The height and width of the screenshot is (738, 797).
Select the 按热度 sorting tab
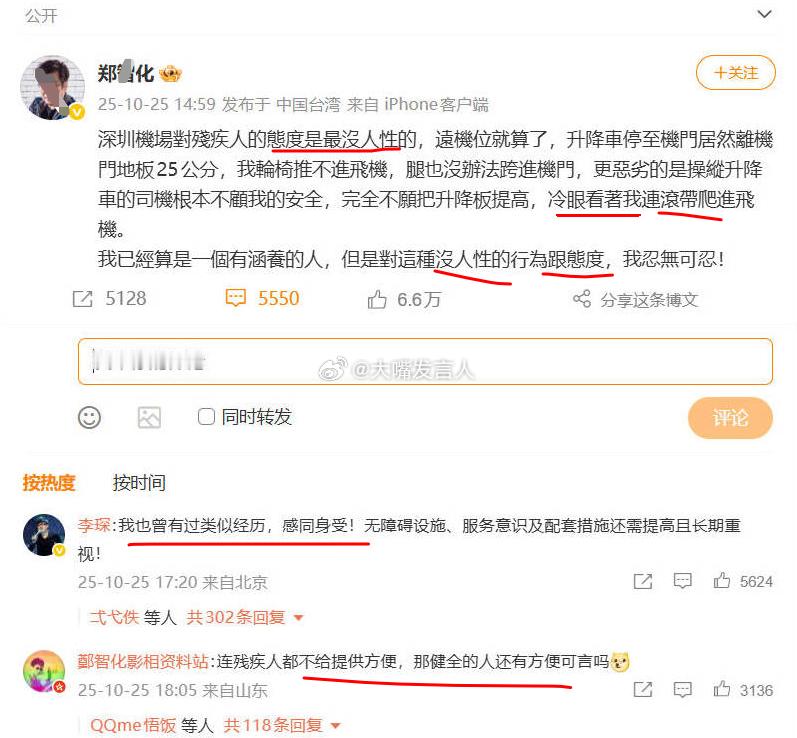49,482
